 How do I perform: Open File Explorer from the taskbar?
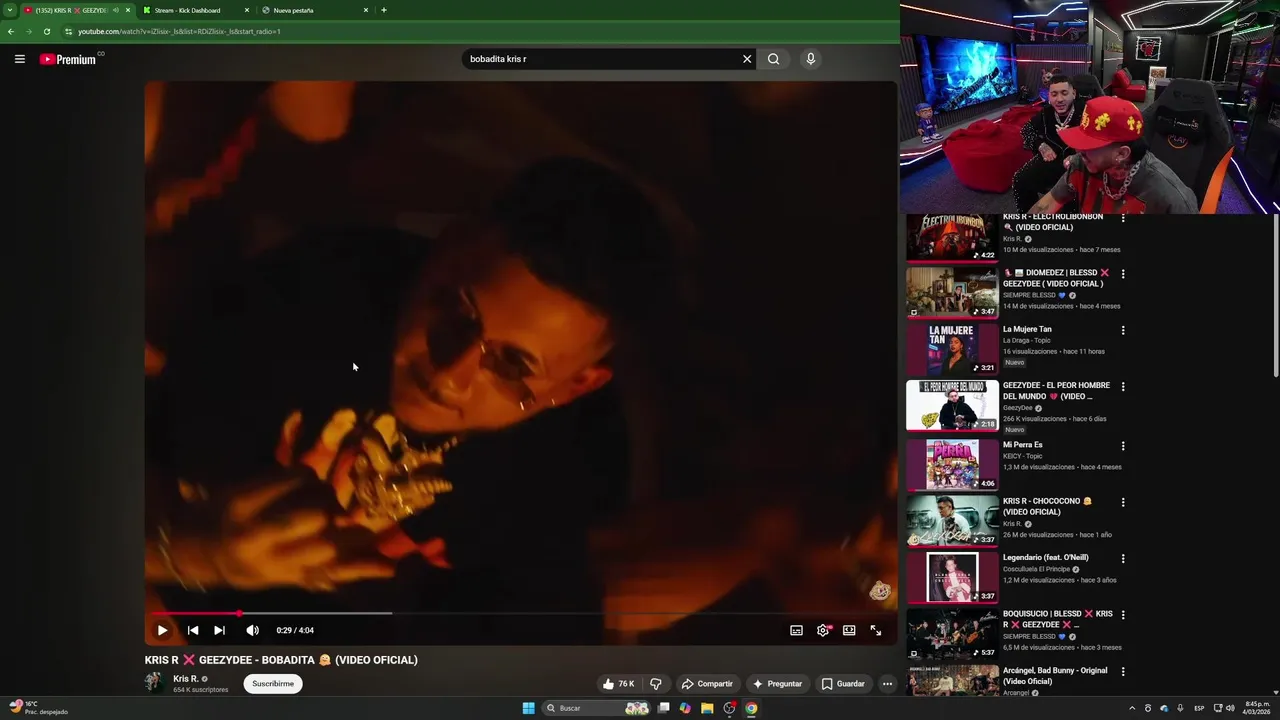[x=707, y=708]
